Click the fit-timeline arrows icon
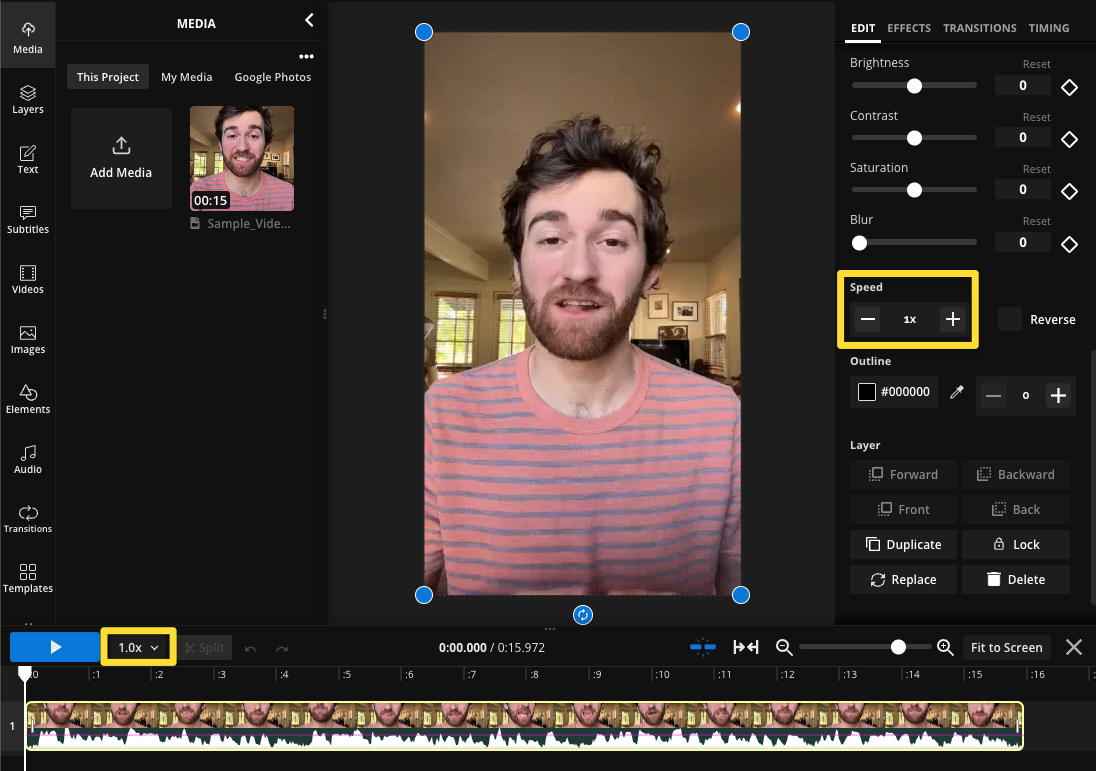Viewport: 1096px width, 771px height. click(x=746, y=648)
